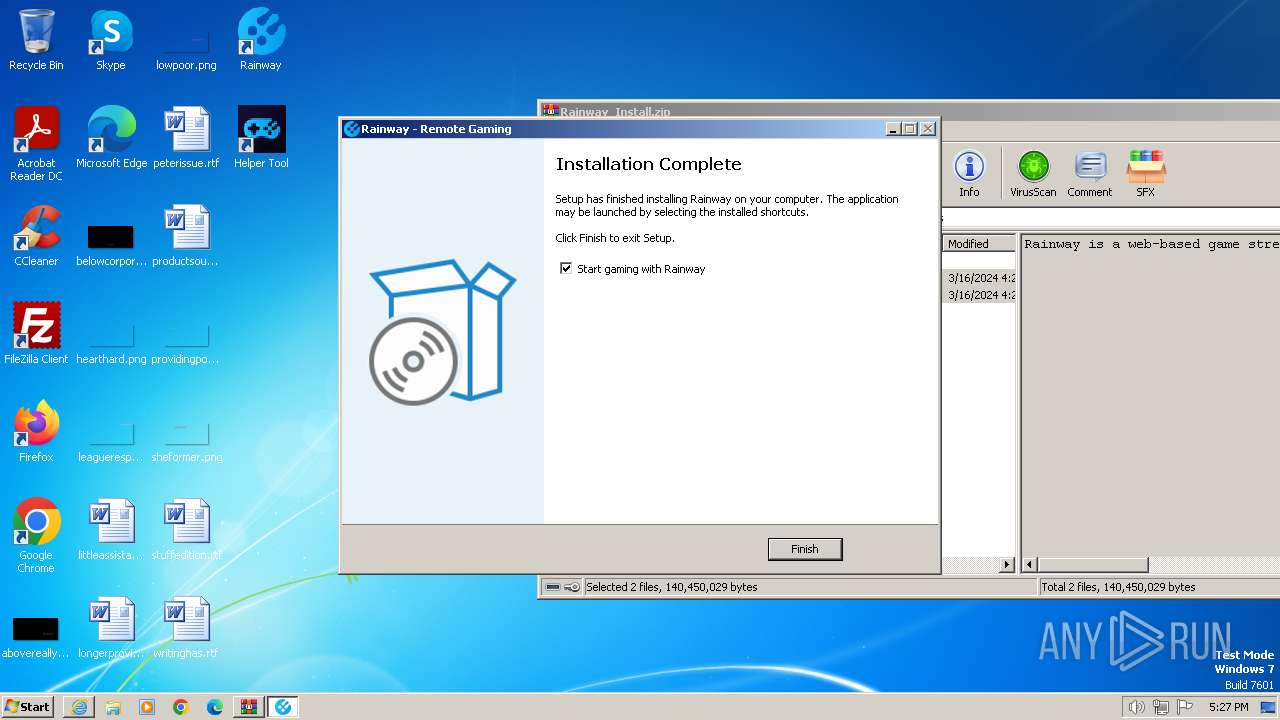Open the Comment tool in WinRAR
1280x720 pixels.
1089,174
